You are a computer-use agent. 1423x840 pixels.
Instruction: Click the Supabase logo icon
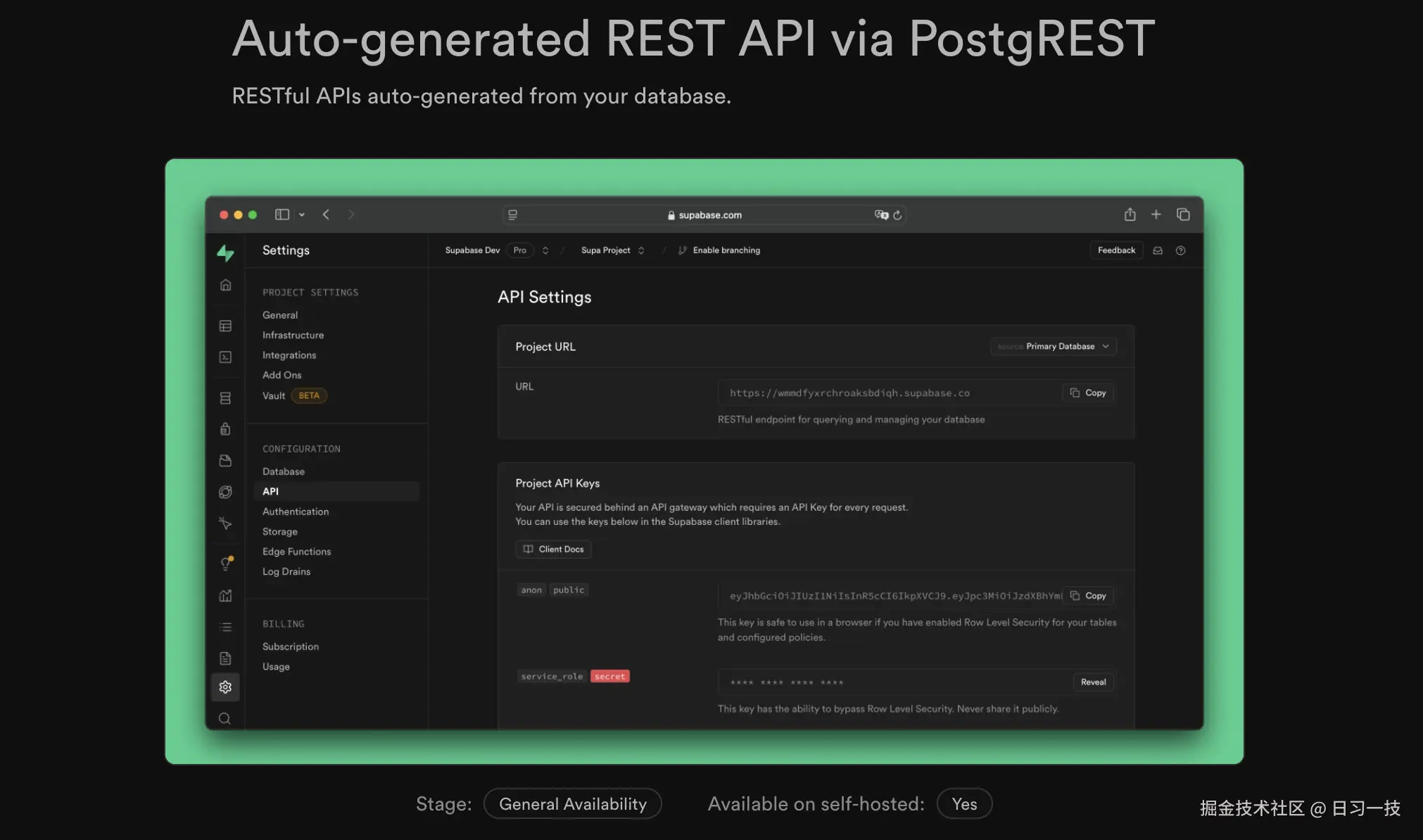(225, 253)
